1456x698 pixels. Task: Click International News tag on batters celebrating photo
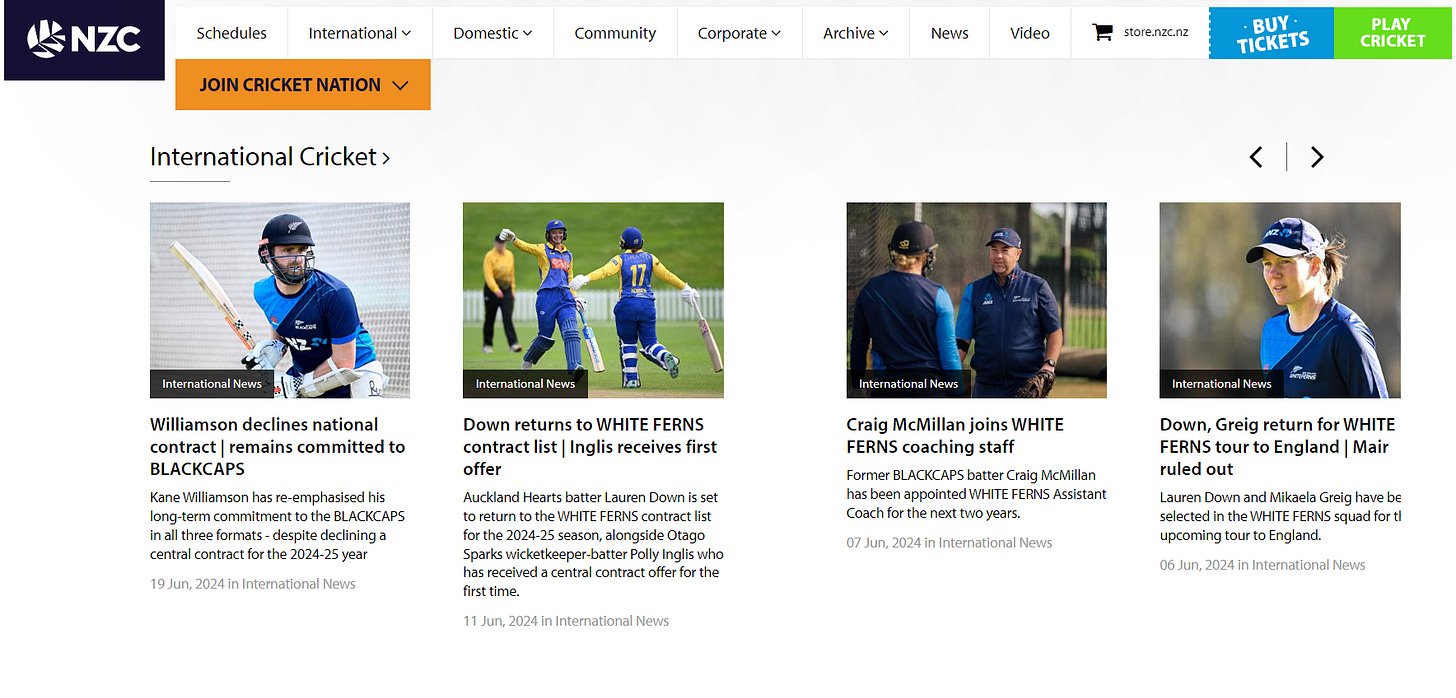(525, 384)
